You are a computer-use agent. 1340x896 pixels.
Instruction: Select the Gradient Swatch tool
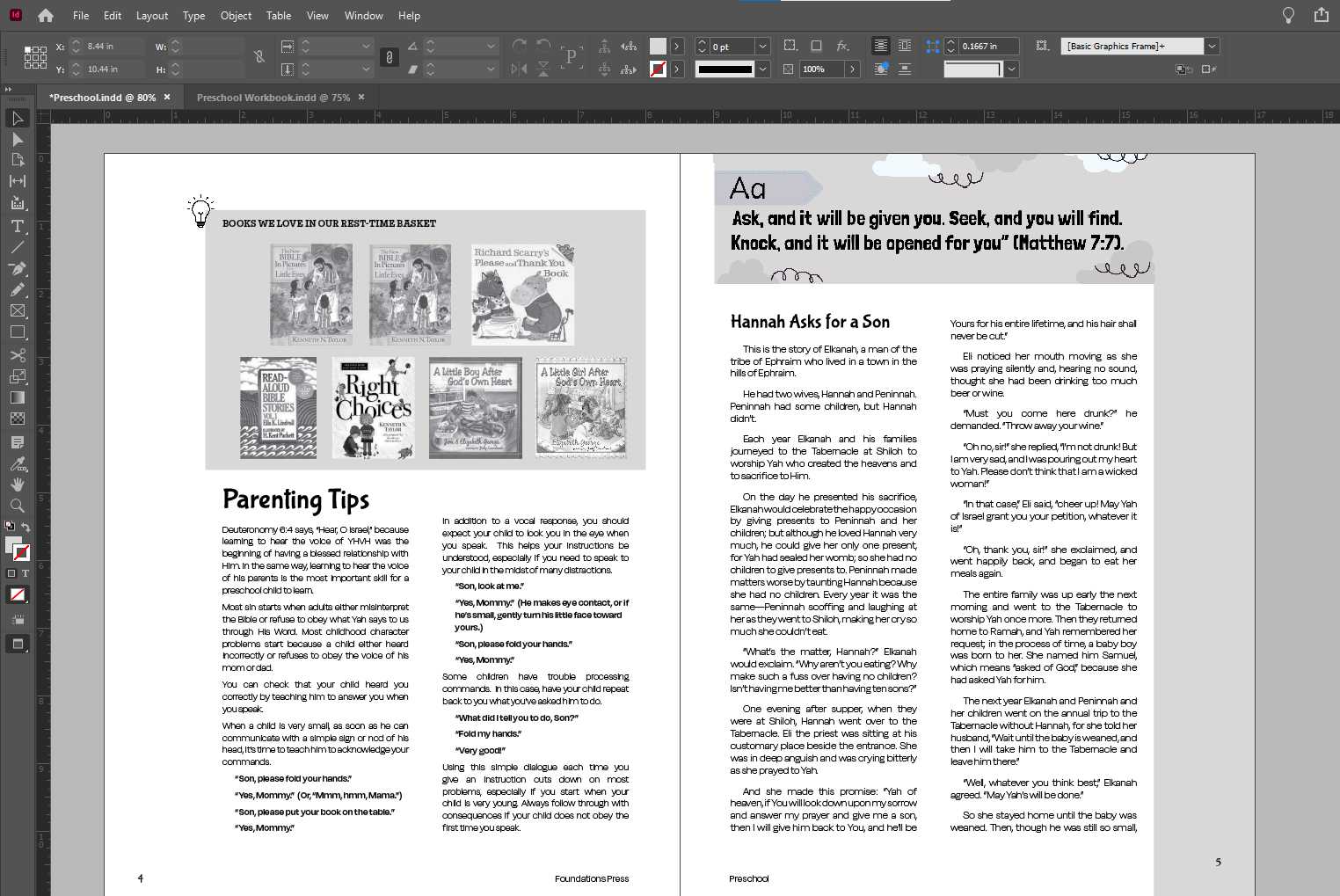tap(17, 397)
